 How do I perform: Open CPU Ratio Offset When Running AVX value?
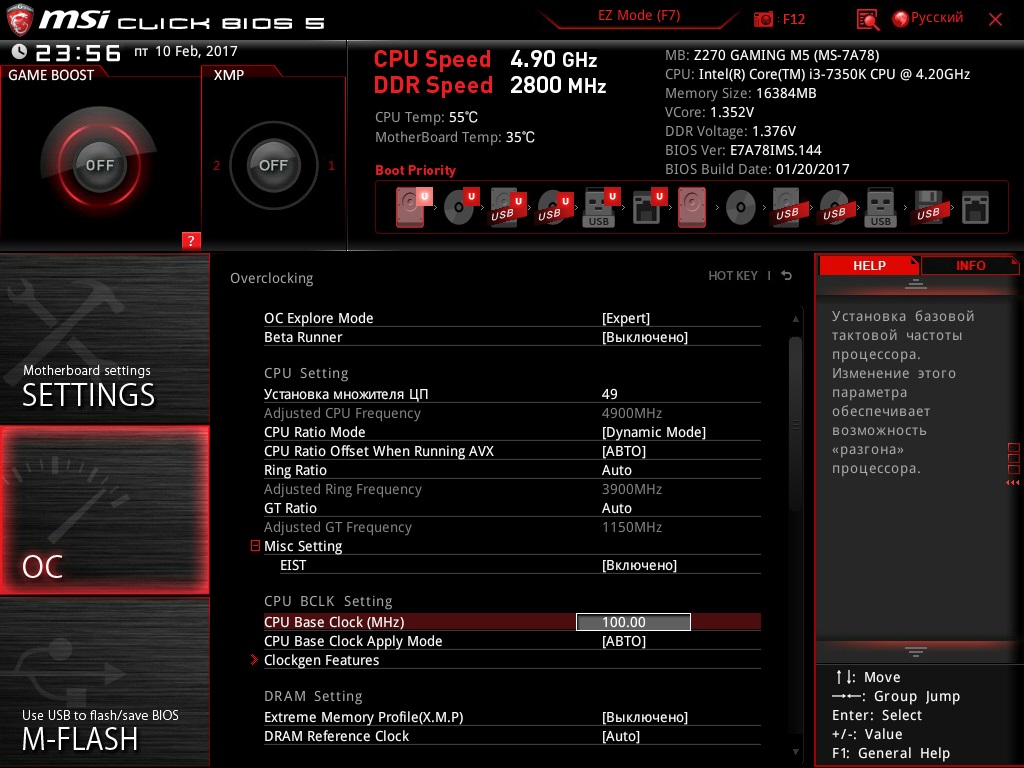pyautogui.click(x=624, y=451)
